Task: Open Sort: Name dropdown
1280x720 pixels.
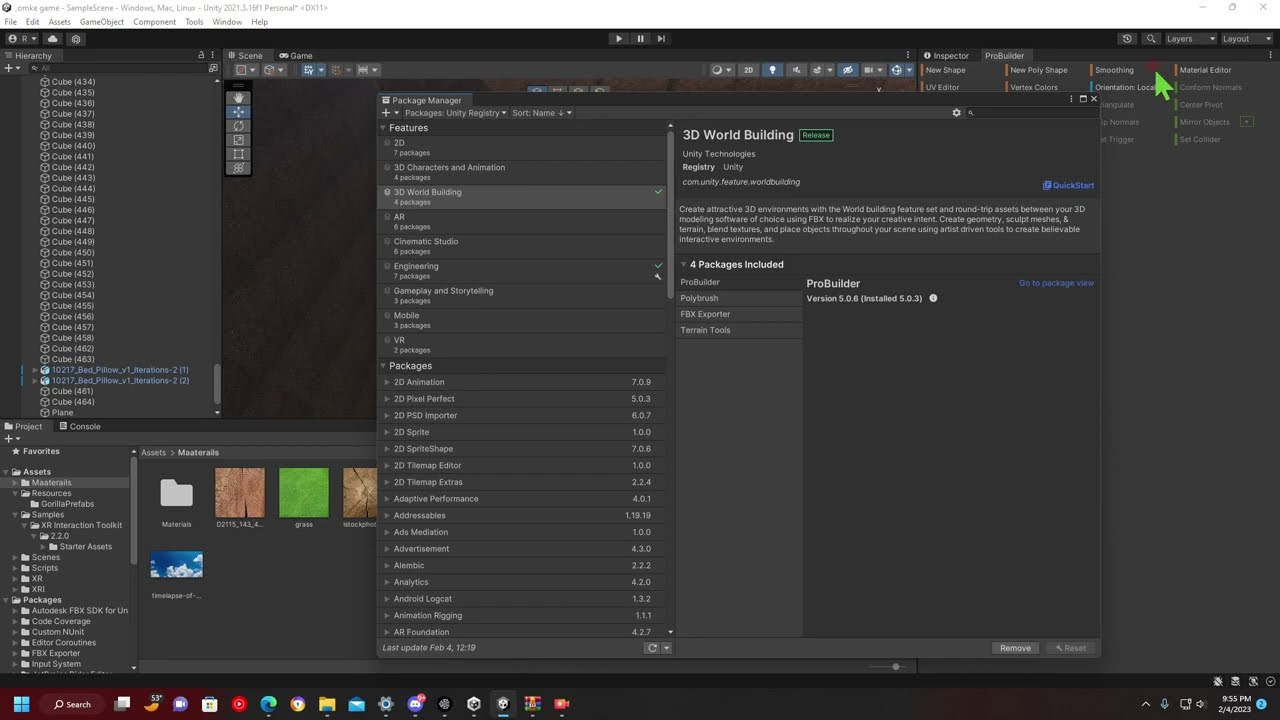Action: coord(542,113)
